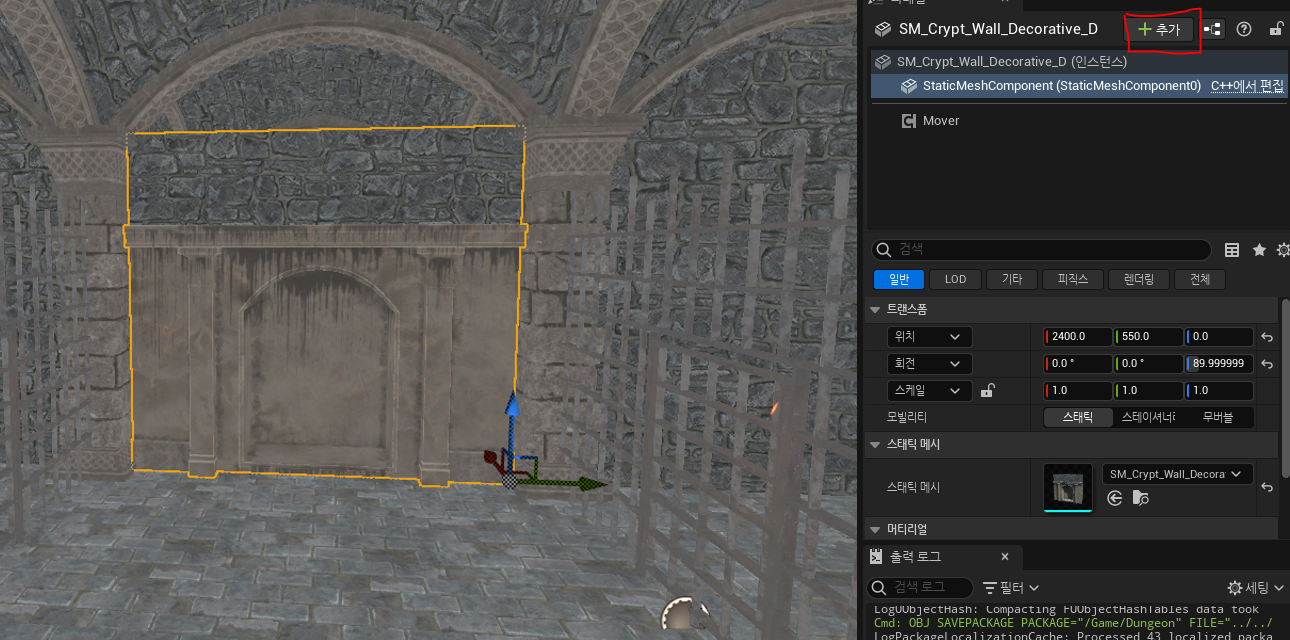Select the 기타 filter tab
This screenshot has height=640, width=1290.
pyautogui.click(x=1012, y=280)
